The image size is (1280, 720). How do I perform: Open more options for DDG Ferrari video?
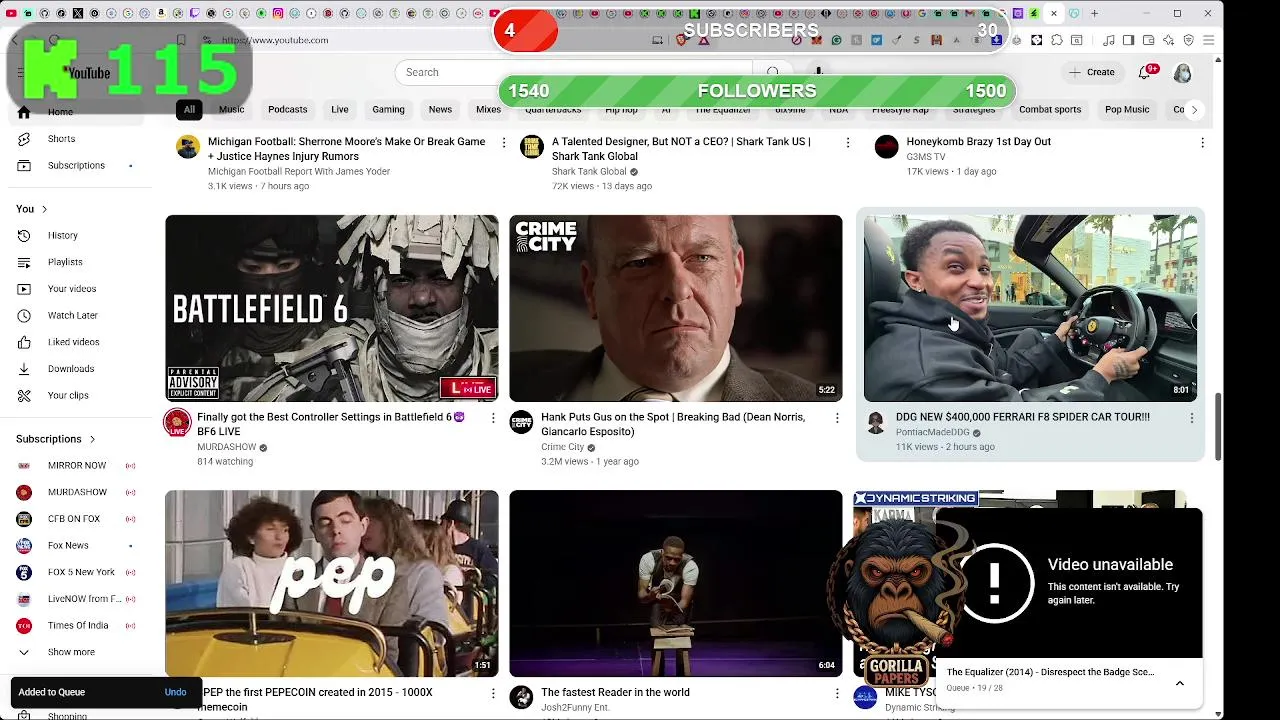click(1191, 418)
